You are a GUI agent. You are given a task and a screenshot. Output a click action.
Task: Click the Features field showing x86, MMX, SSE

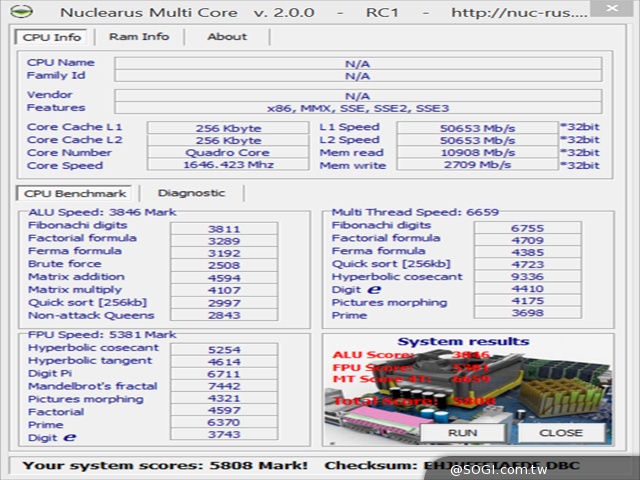357,108
